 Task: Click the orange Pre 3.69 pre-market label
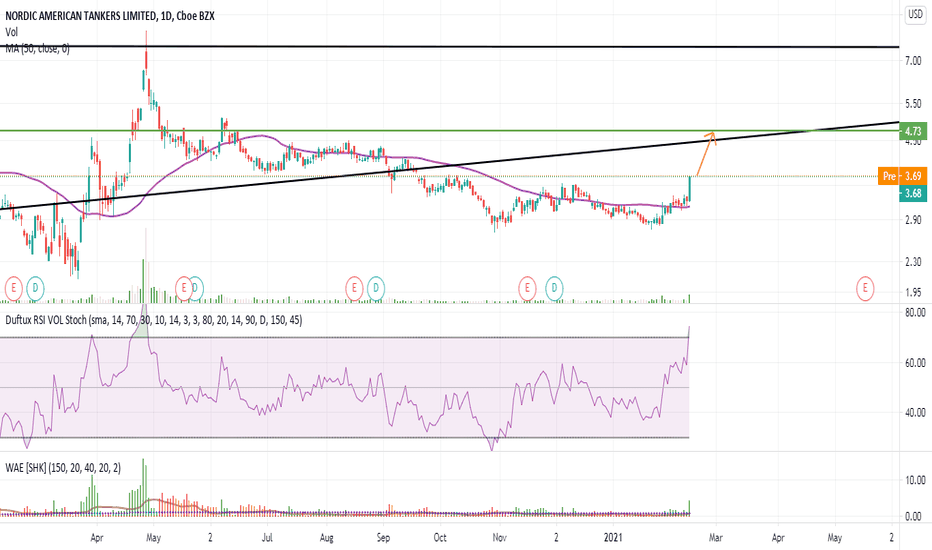pos(902,176)
